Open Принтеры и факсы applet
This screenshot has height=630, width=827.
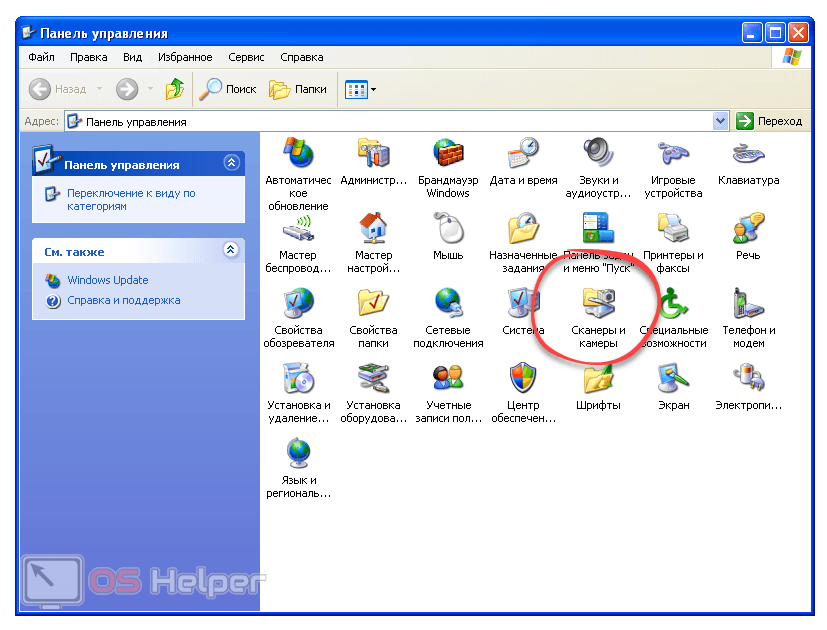673,230
